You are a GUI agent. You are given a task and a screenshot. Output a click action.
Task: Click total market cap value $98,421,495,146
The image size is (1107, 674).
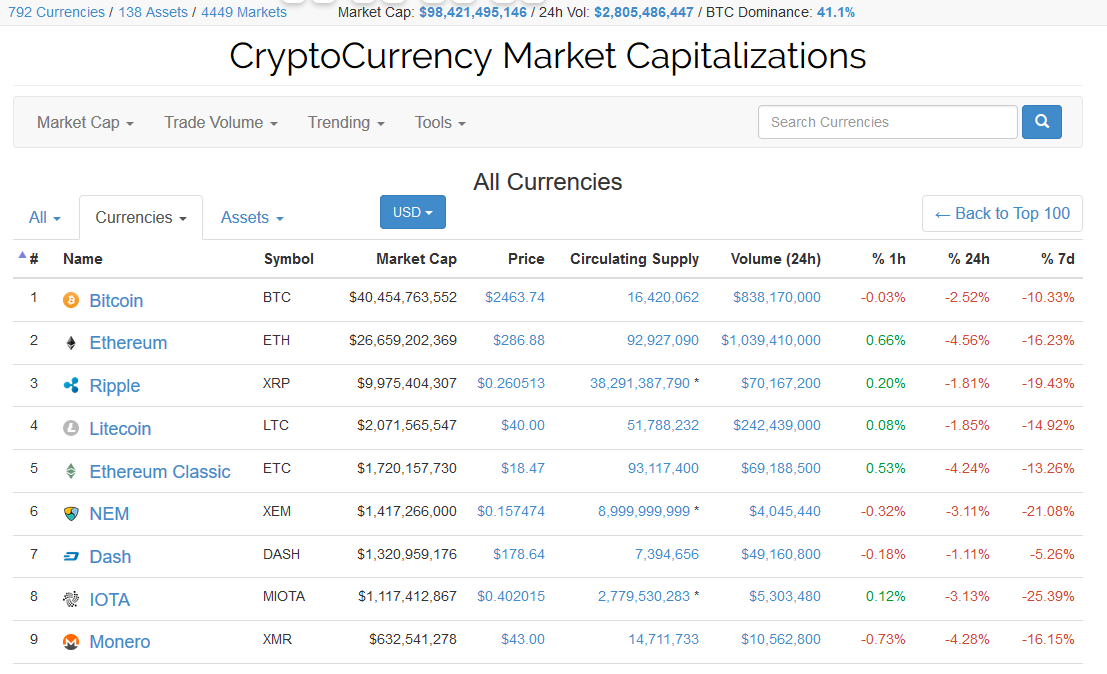(472, 12)
